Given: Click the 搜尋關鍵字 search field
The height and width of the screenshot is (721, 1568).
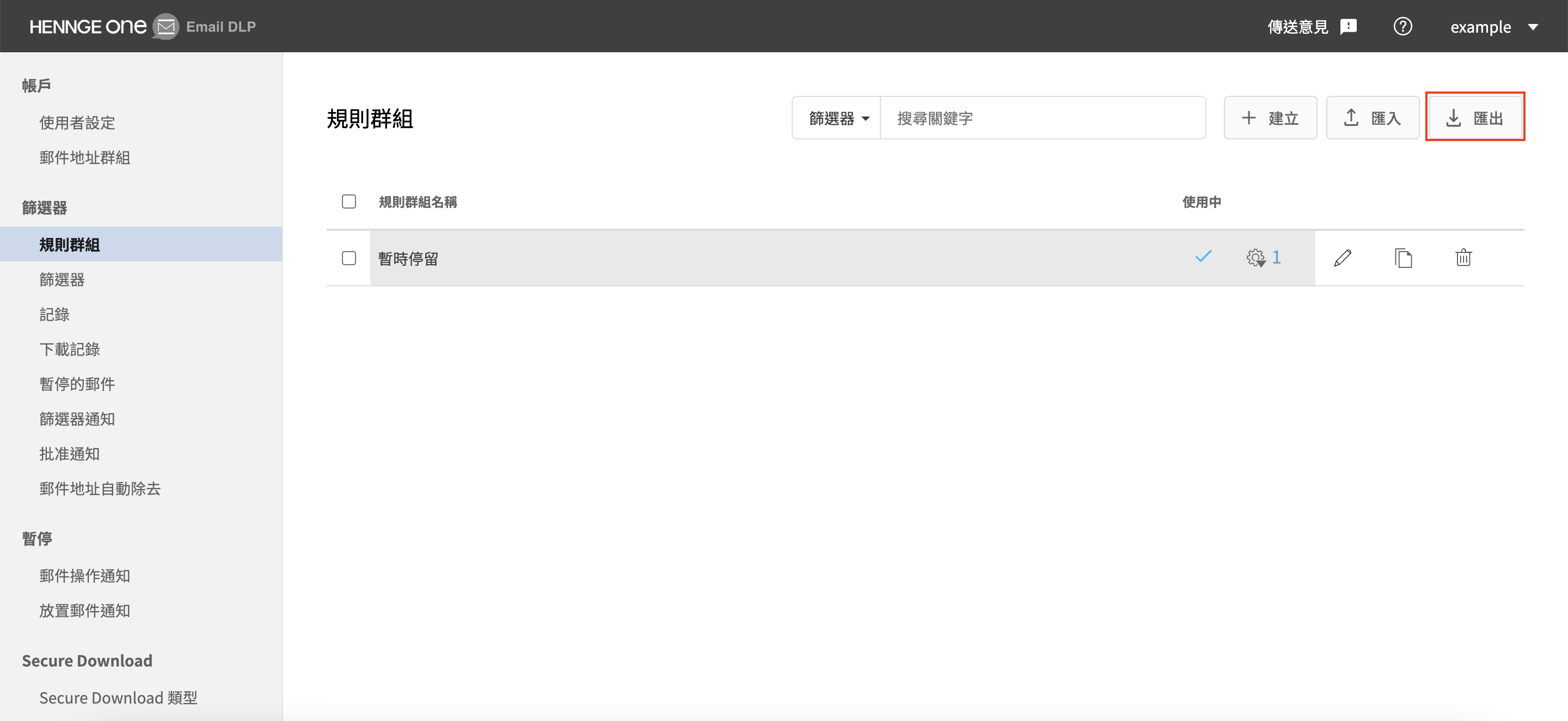Looking at the screenshot, I should point(1042,118).
